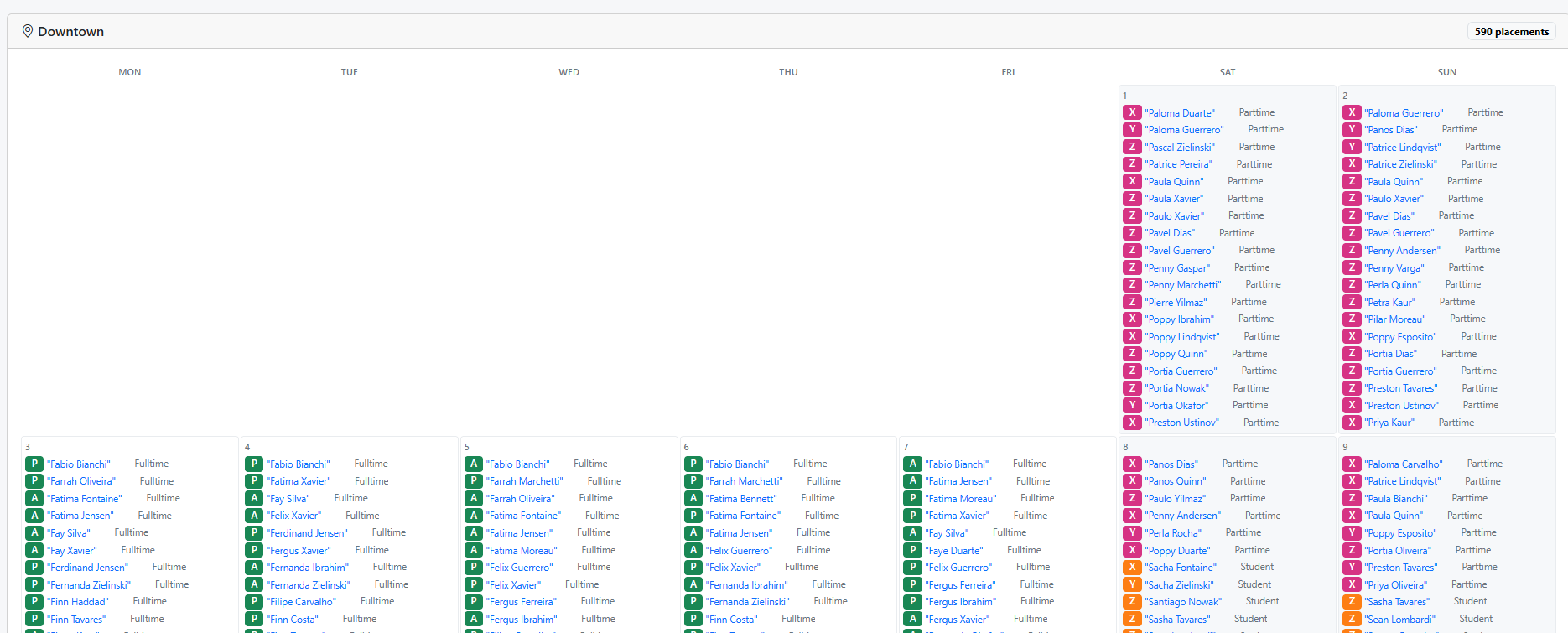Click the Downtown location heading

[x=70, y=31]
